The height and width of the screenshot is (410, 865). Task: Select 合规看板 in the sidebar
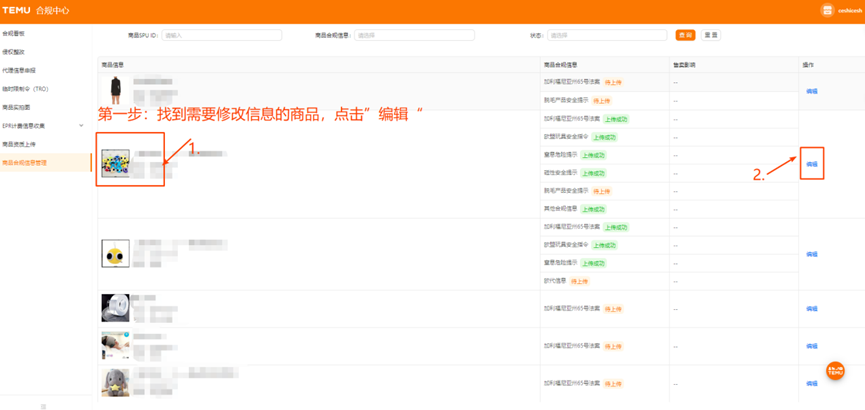click(14, 34)
